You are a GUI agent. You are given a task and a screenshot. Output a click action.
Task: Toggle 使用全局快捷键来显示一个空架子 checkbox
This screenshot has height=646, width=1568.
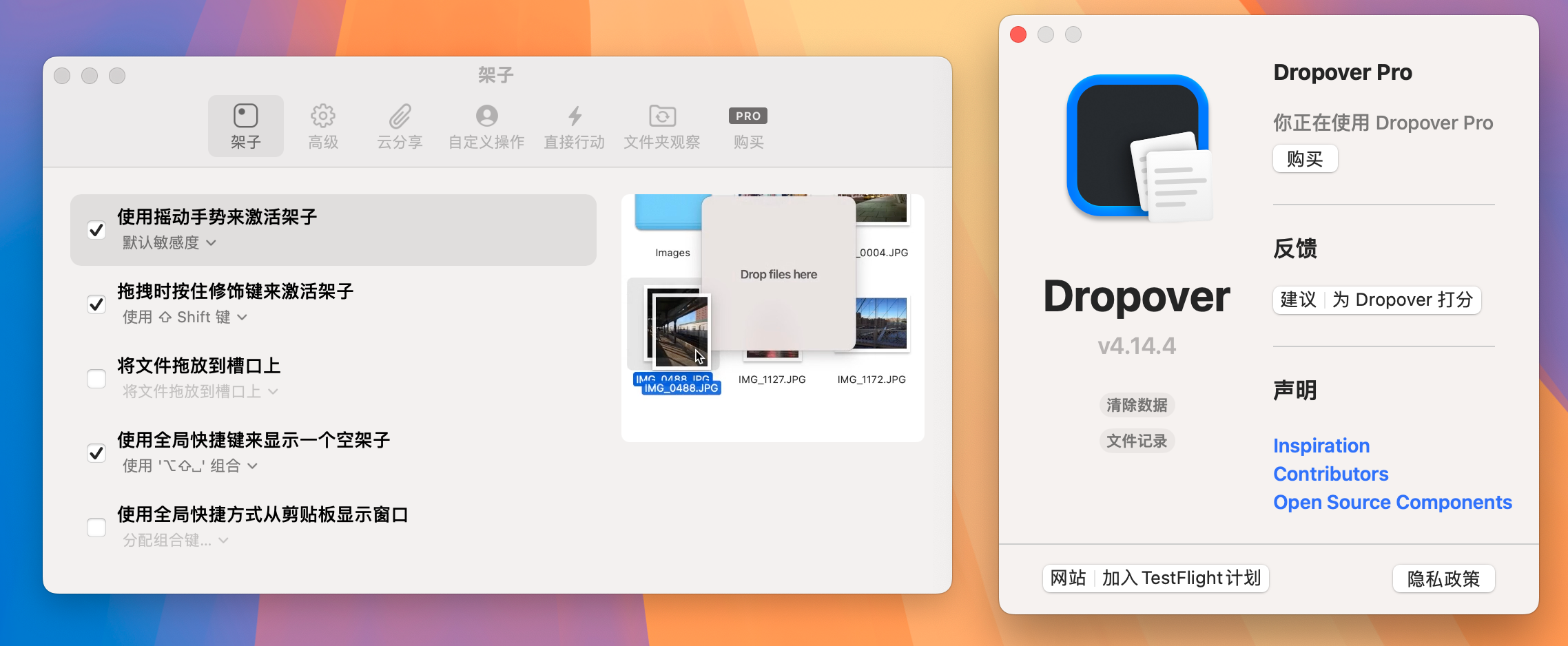coord(96,453)
